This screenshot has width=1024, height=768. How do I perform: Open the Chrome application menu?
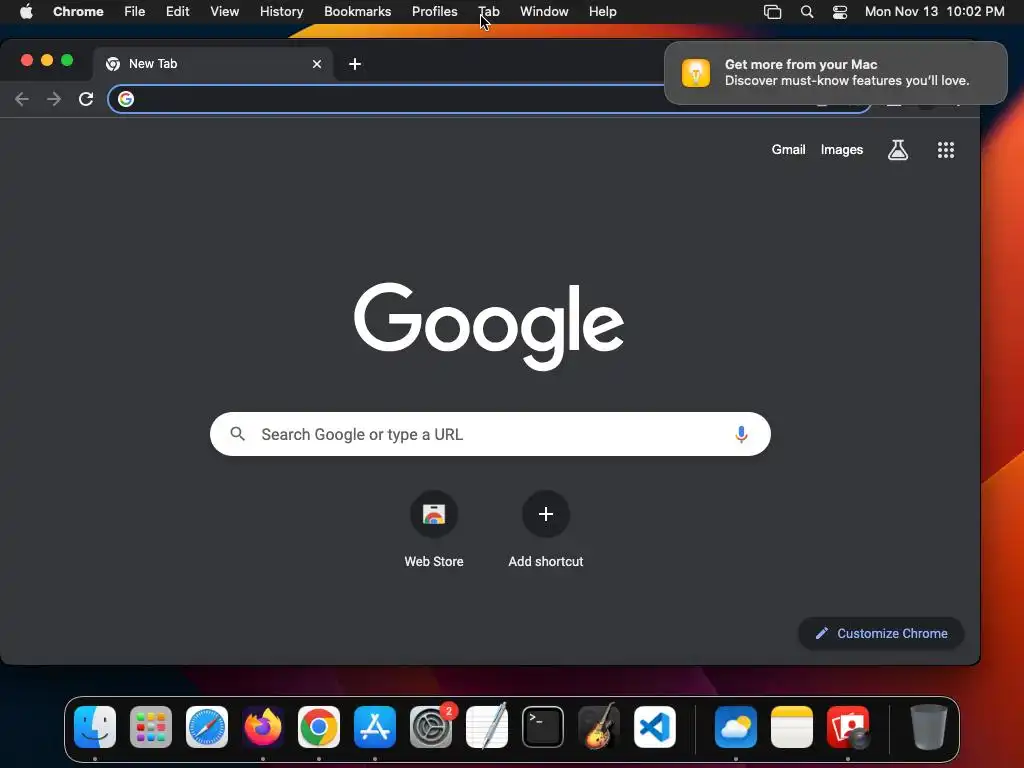tap(78, 11)
